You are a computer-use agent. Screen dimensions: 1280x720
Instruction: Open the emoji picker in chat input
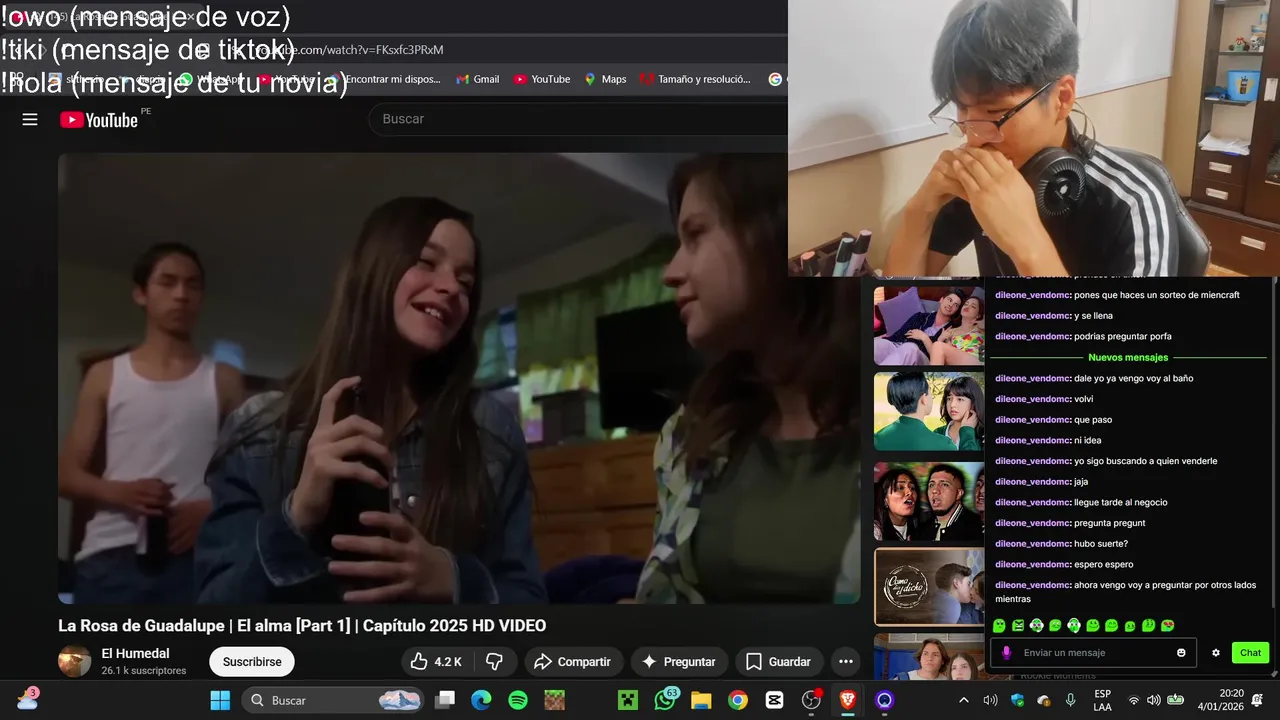1181,653
